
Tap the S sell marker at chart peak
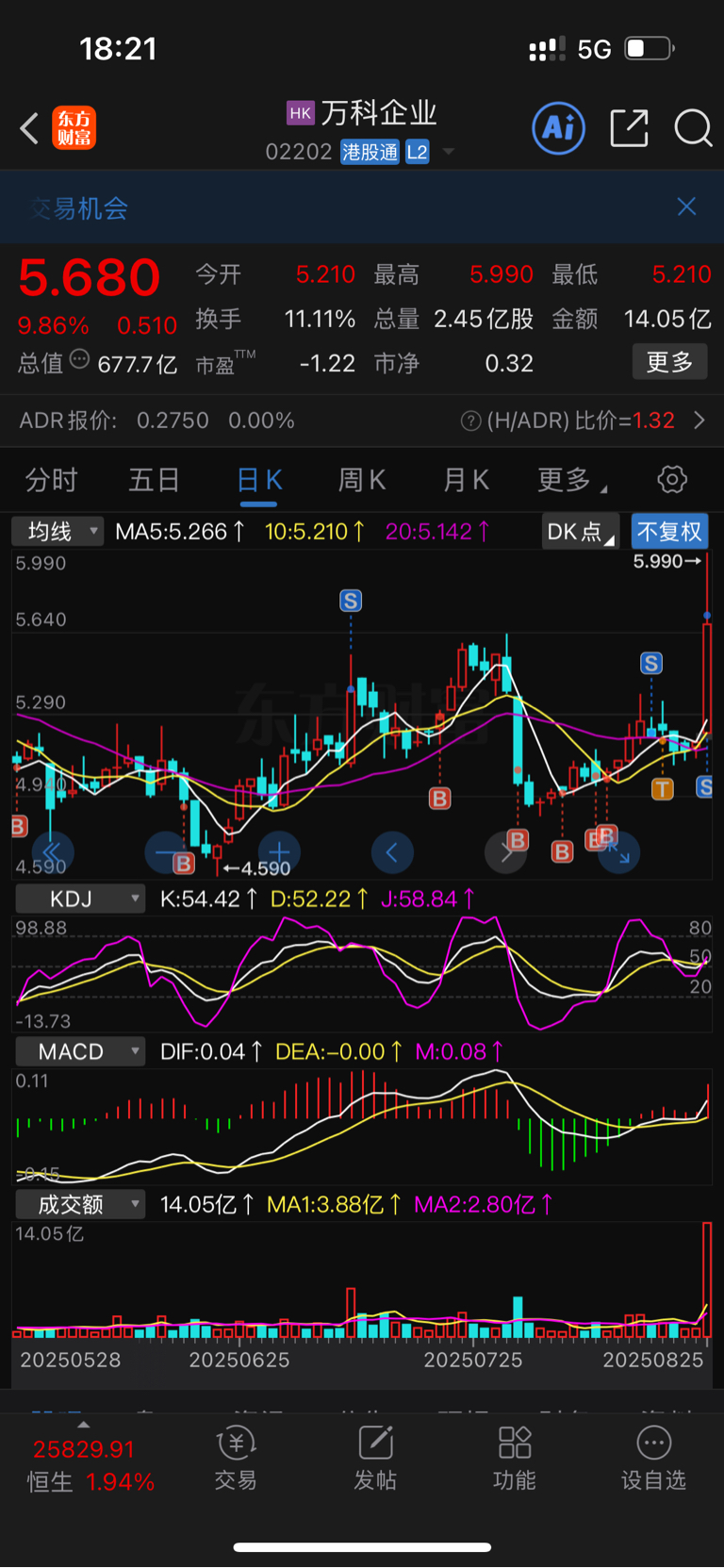click(351, 601)
